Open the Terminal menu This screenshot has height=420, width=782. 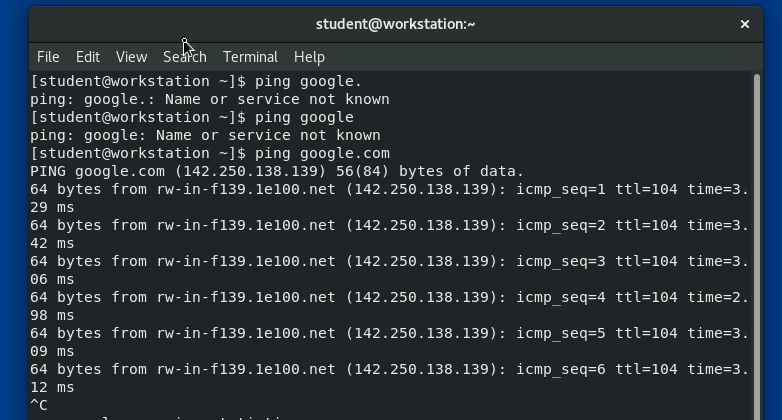pos(250,57)
